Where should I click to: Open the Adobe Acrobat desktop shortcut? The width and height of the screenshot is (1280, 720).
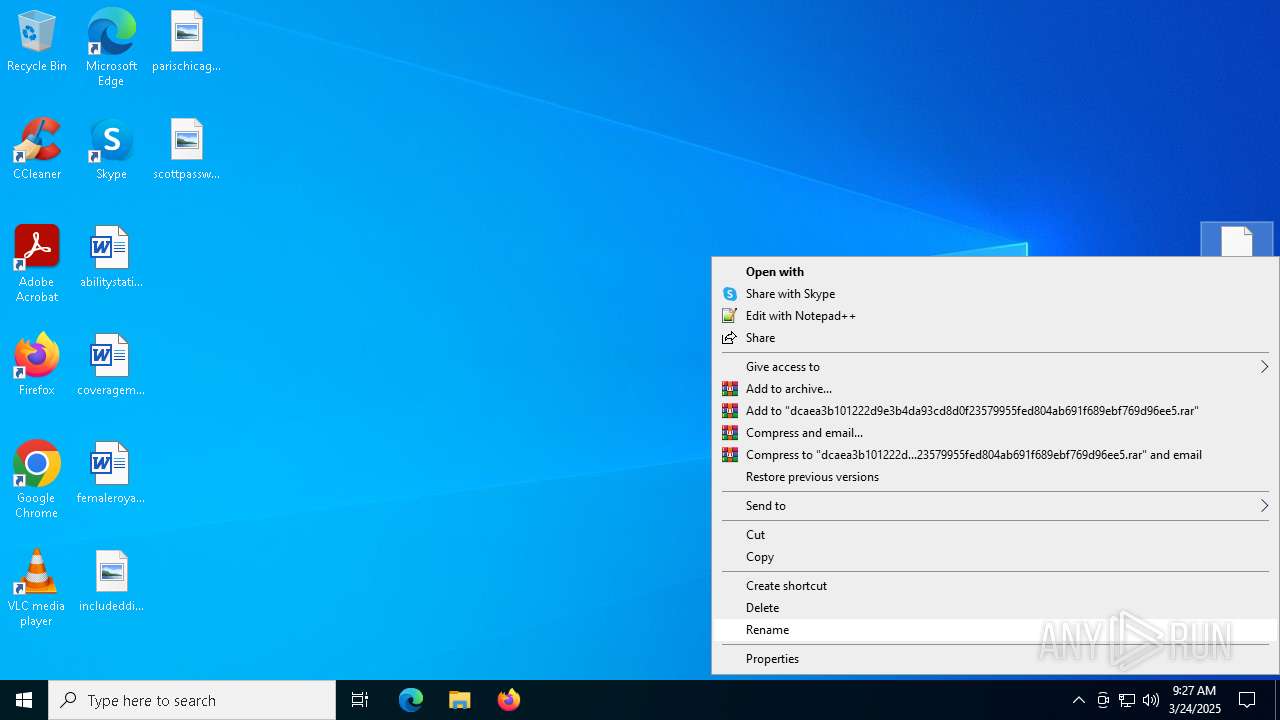click(37, 264)
